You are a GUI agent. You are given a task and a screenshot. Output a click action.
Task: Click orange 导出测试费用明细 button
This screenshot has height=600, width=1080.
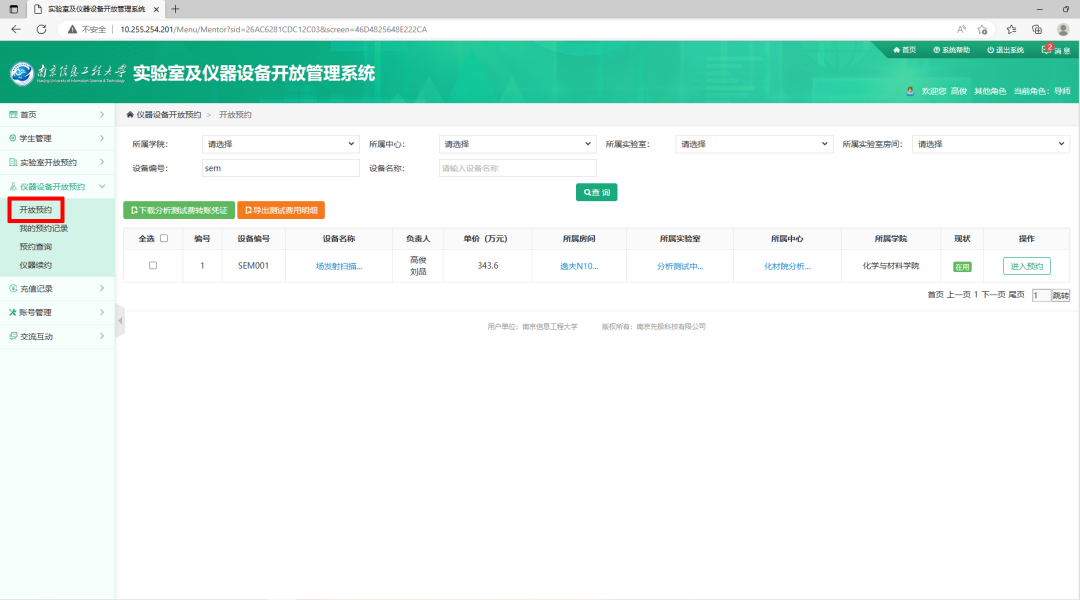(281, 210)
